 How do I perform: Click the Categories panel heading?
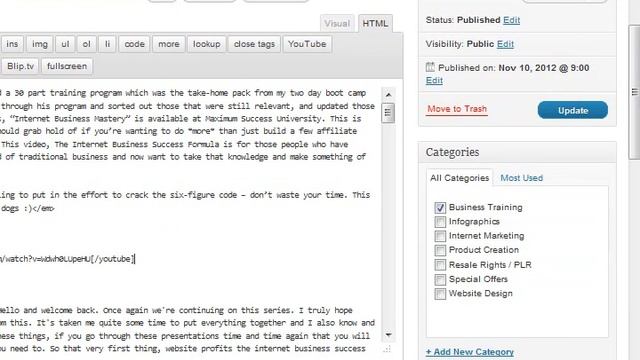click(x=452, y=152)
